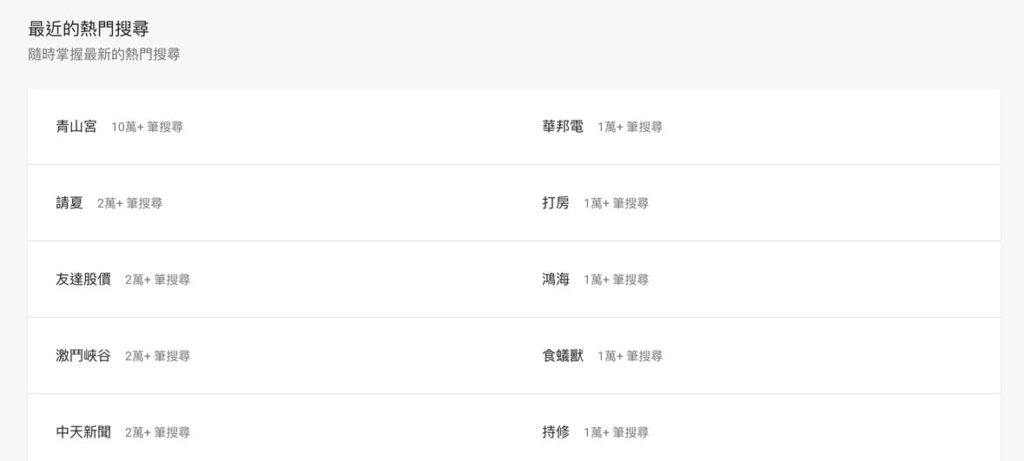The width and height of the screenshot is (1024, 461).
Task: Click the 1萬+ 筆搜尋 count beside 鴻海
Action: 616,280
